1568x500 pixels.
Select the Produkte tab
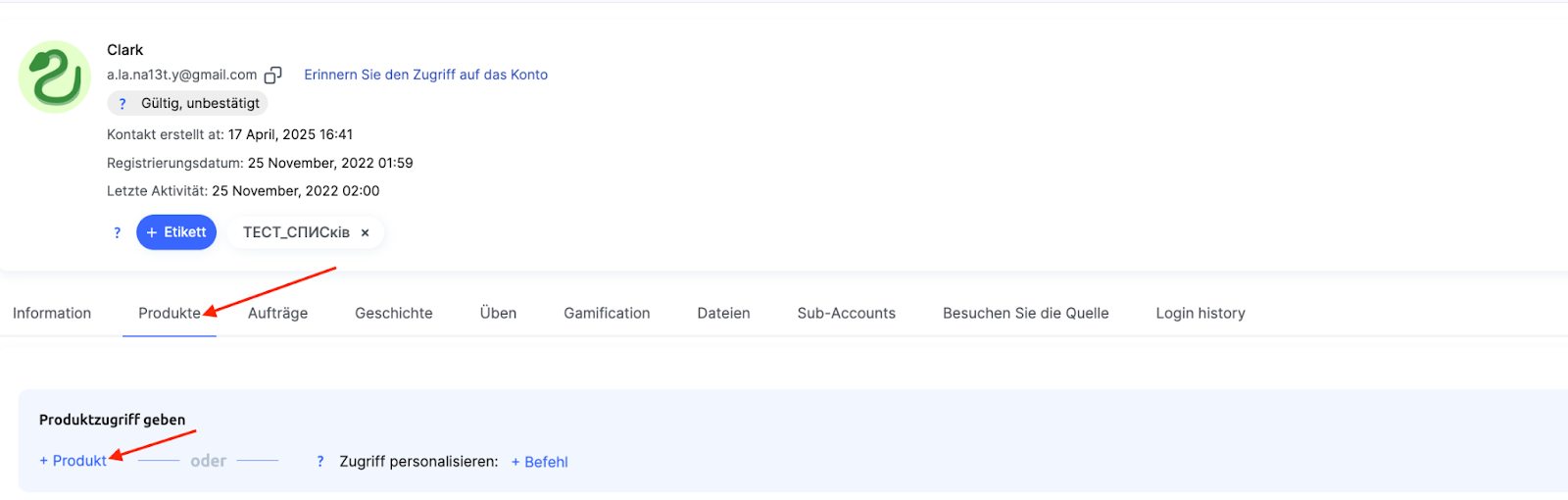169,314
